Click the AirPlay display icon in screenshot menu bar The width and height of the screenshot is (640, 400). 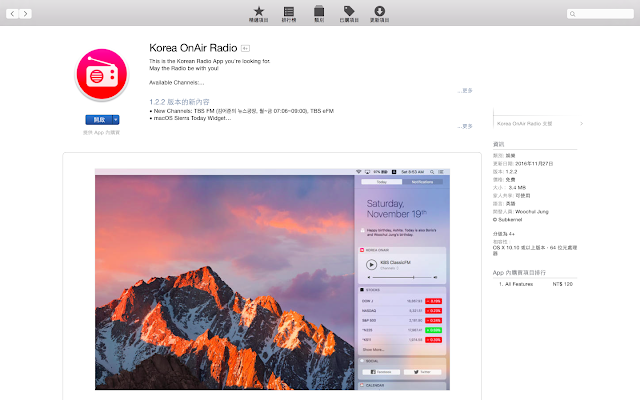pyautogui.click(x=367, y=172)
